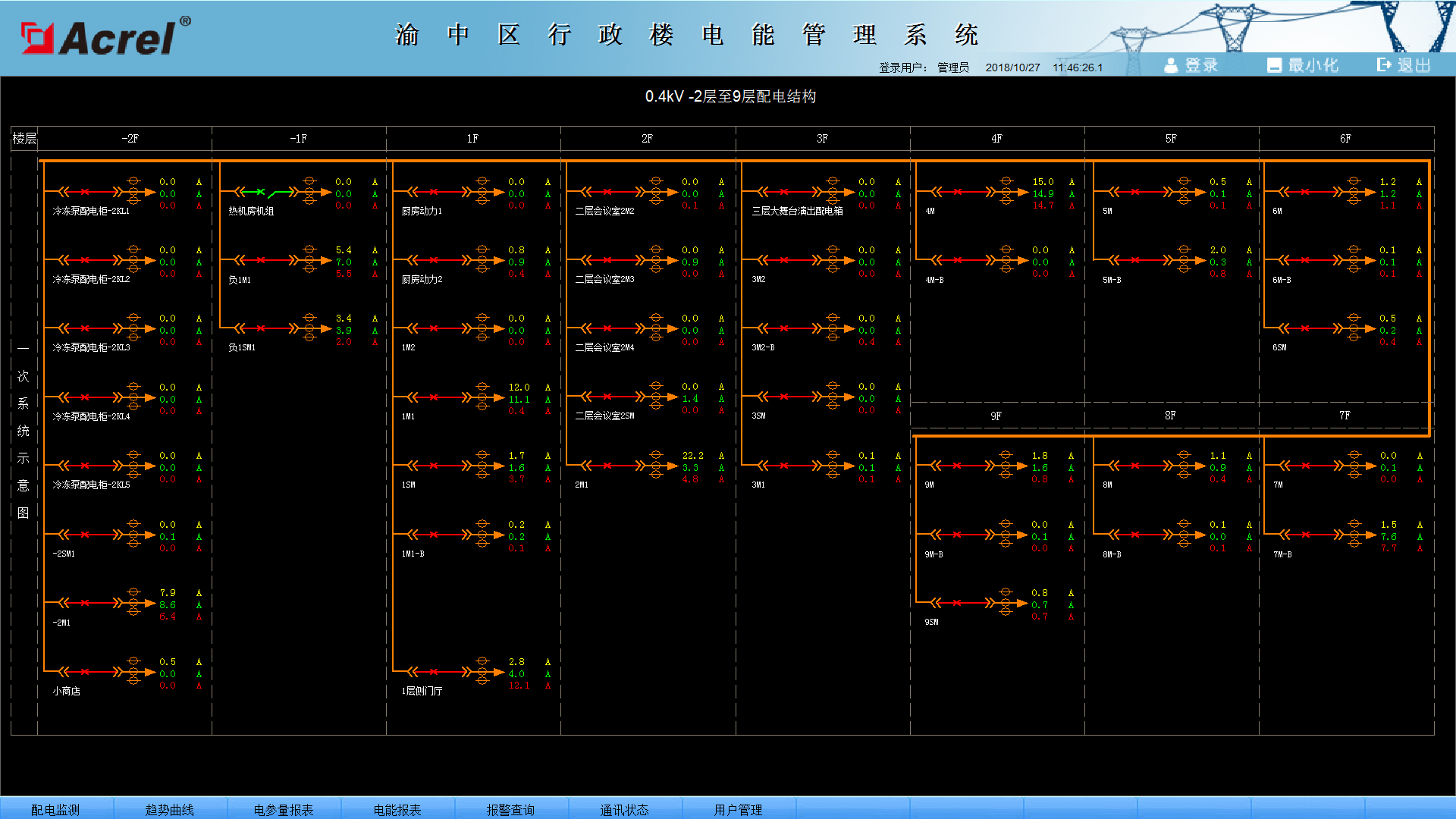
Task: Click the 0.4kV -2层至9层配电结构 title
Action: point(730,97)
